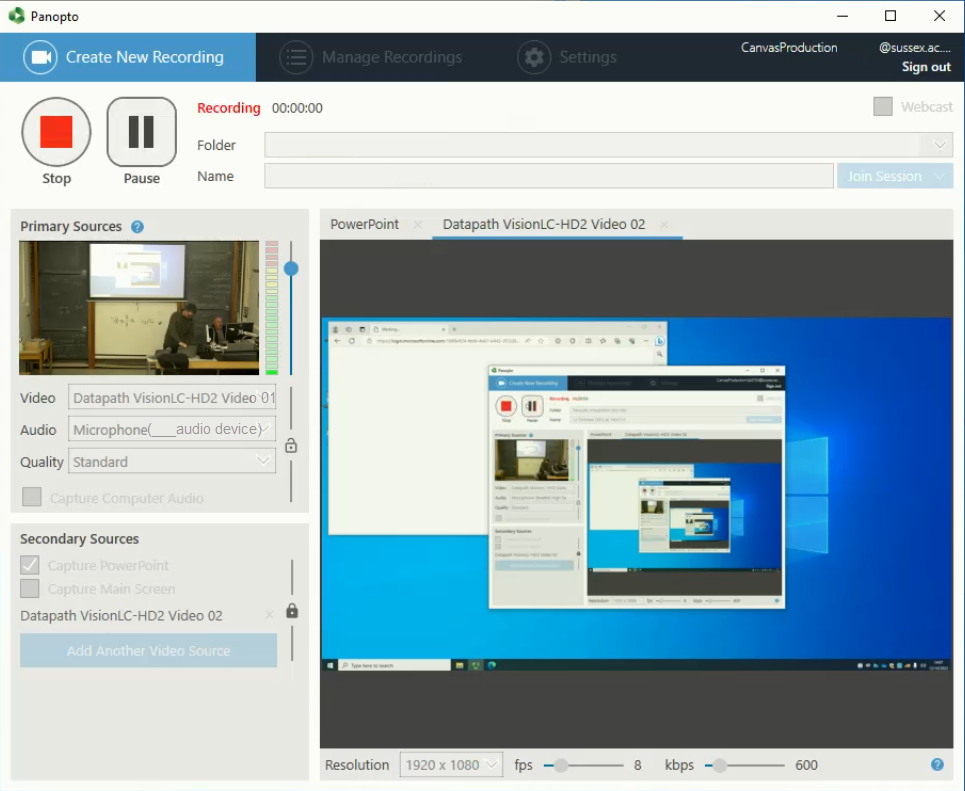Click the Recording status label

click(x=228, y=108)
